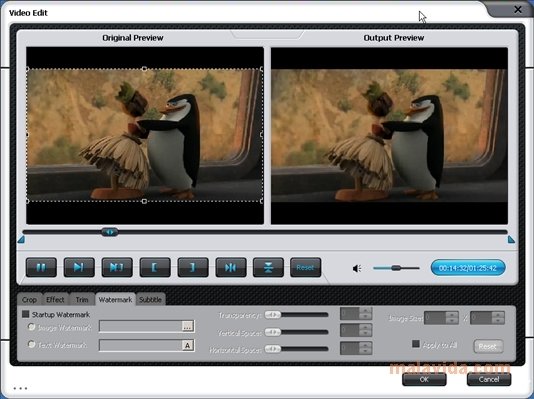Click the playback position slider handle
The height and width of the screenshot is (399, 534).
click(110, 232)
